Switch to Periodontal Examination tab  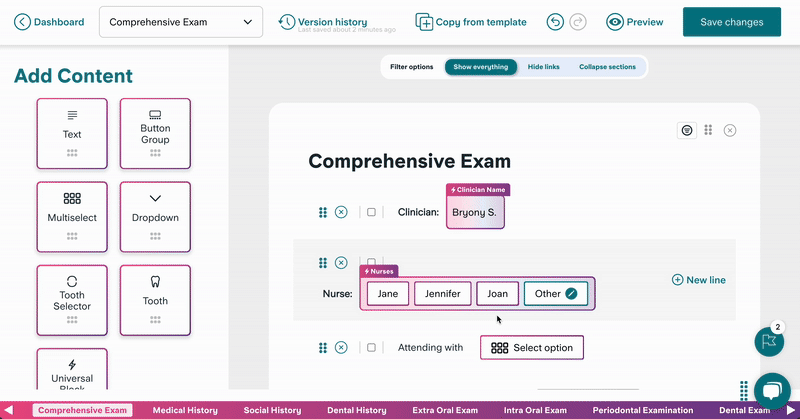(643, 410)
